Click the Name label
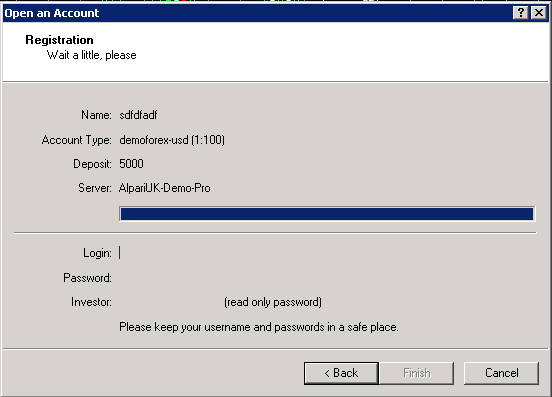 click(96, 115)
